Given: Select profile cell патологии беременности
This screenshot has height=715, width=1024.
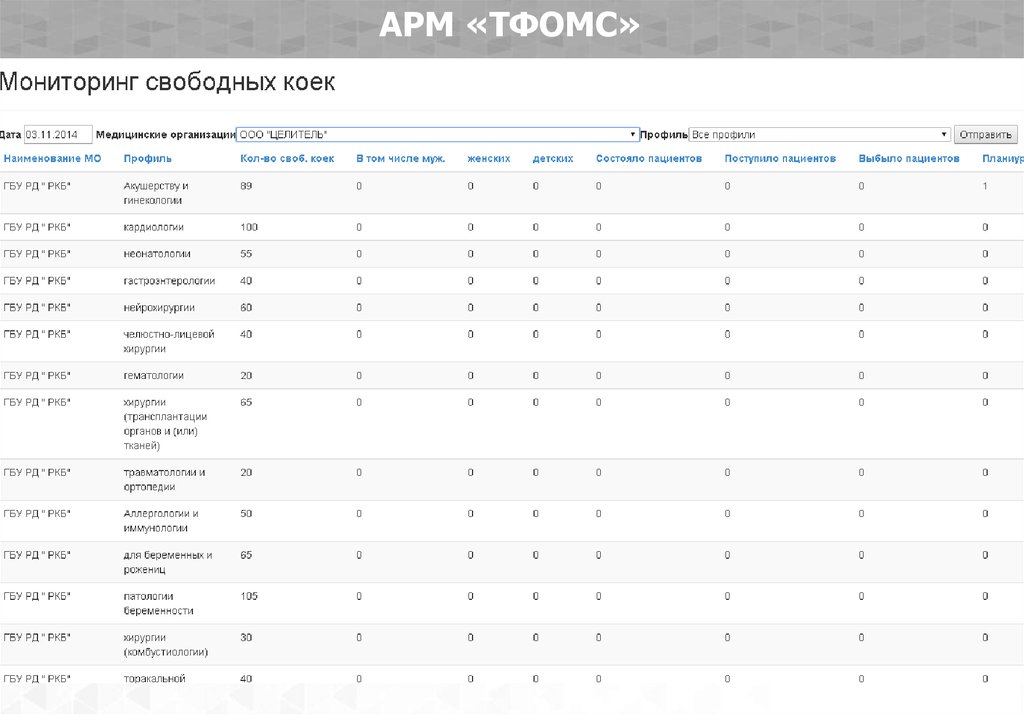Looking at the screenshot, I should 158,603.
